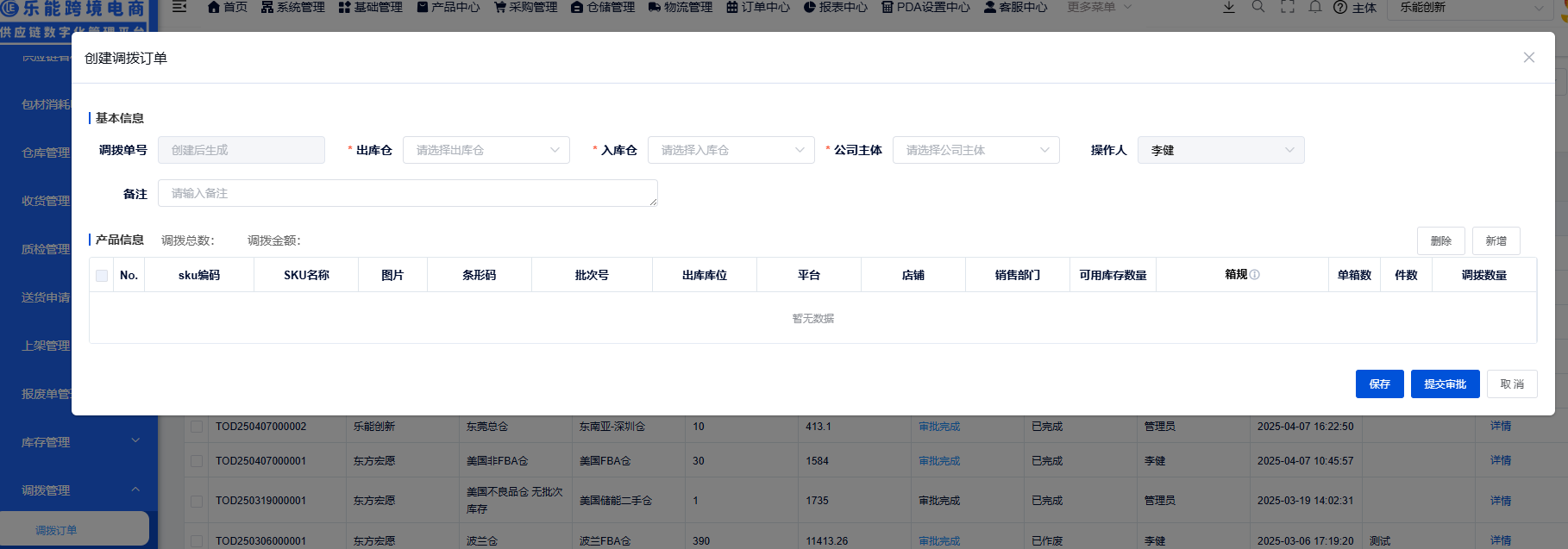Open the 入库仓 dropdown
The image size is (1568, 549).
coord(731,150)
